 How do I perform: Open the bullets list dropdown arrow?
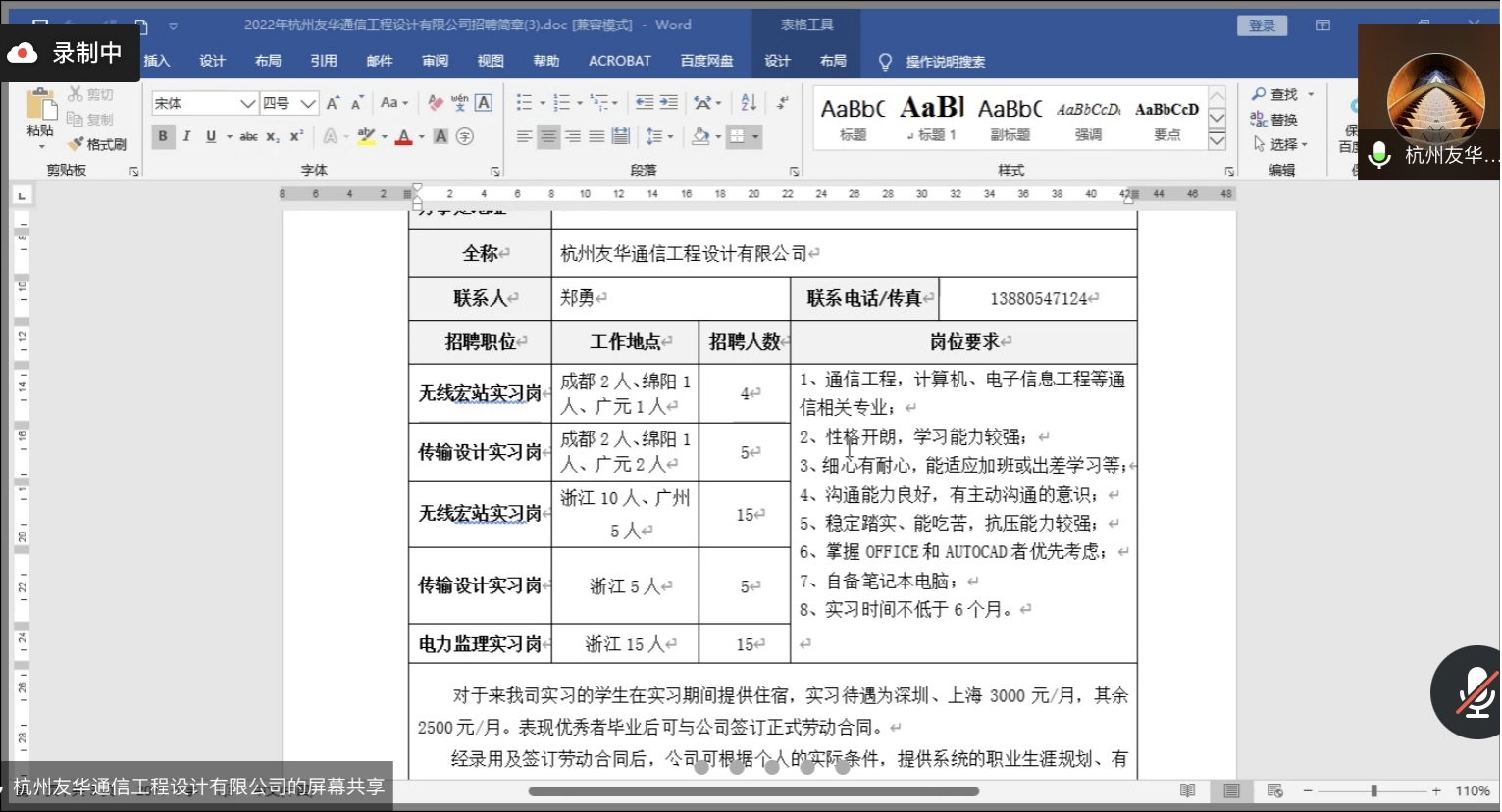pyautogui.click(x=543, y=103)
